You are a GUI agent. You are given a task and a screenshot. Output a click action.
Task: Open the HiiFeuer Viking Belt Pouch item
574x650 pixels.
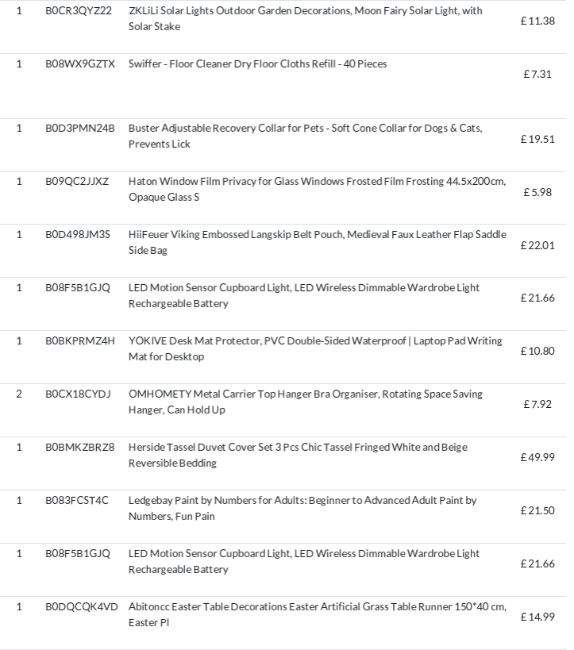coord(317,242)
